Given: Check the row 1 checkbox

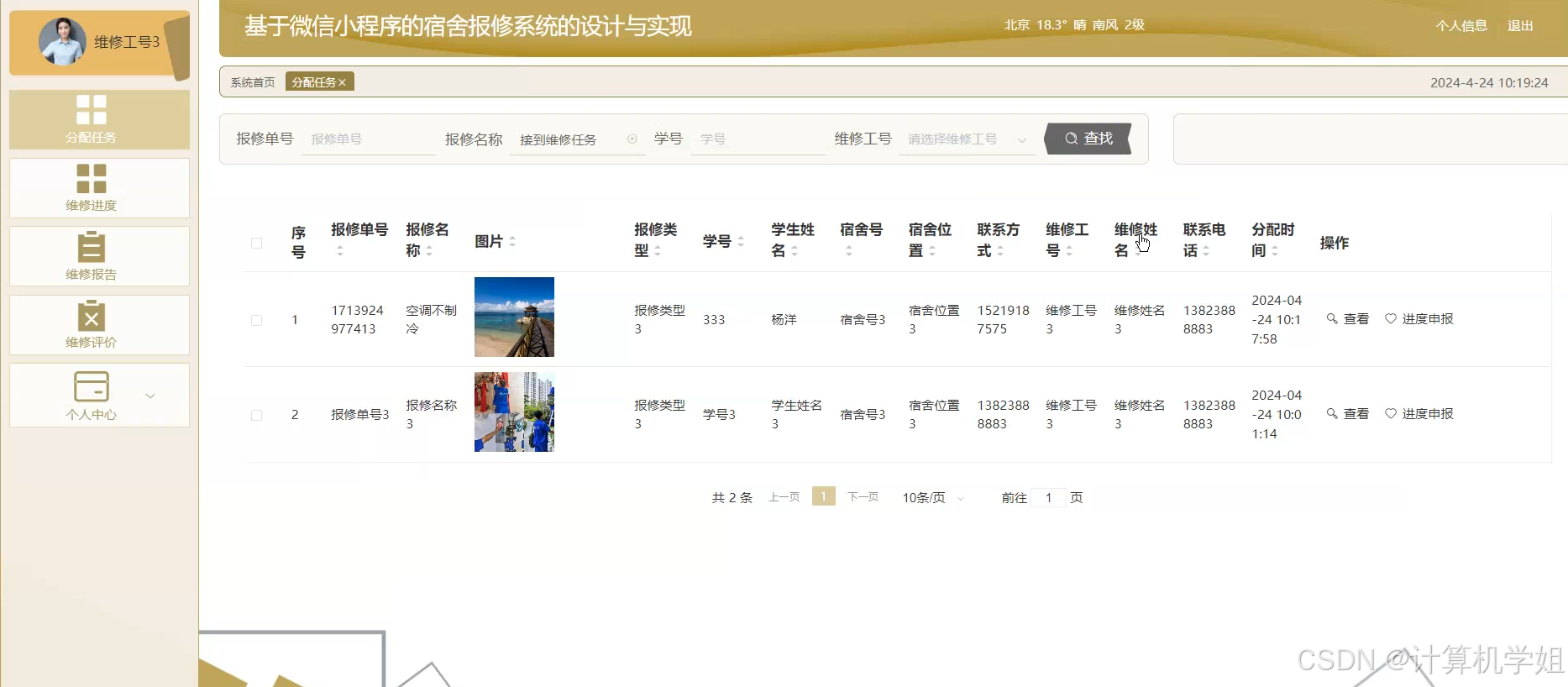Looking at the screenshot, I should point(257,320).
